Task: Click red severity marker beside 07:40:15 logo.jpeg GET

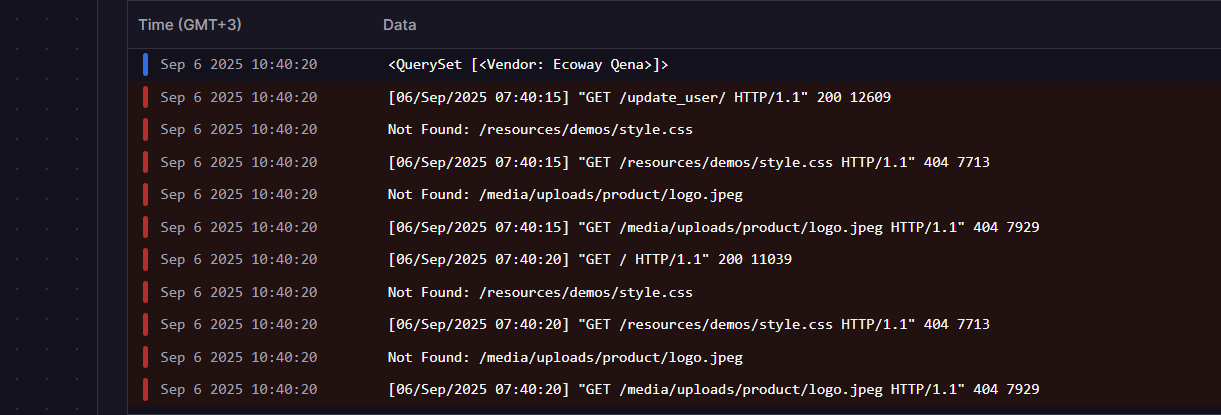Action: (x=145, y=227)
